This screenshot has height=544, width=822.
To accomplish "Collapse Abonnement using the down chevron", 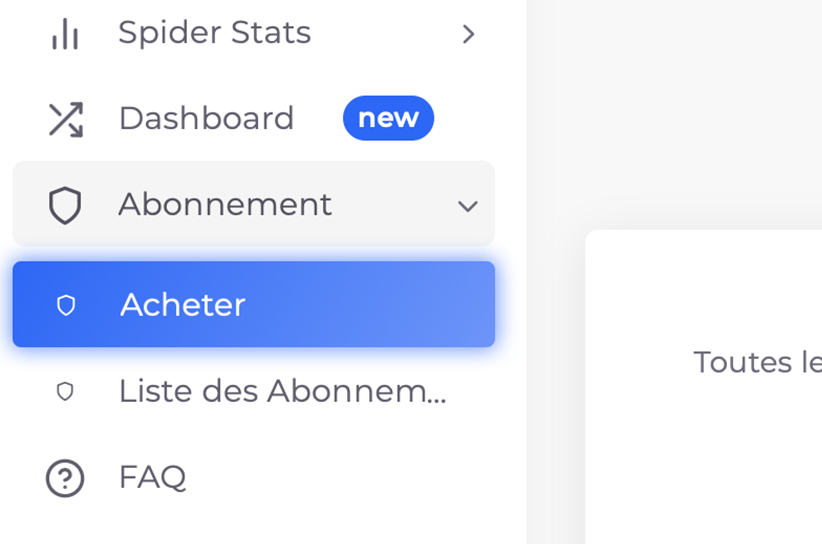I will tap(467, 206).
